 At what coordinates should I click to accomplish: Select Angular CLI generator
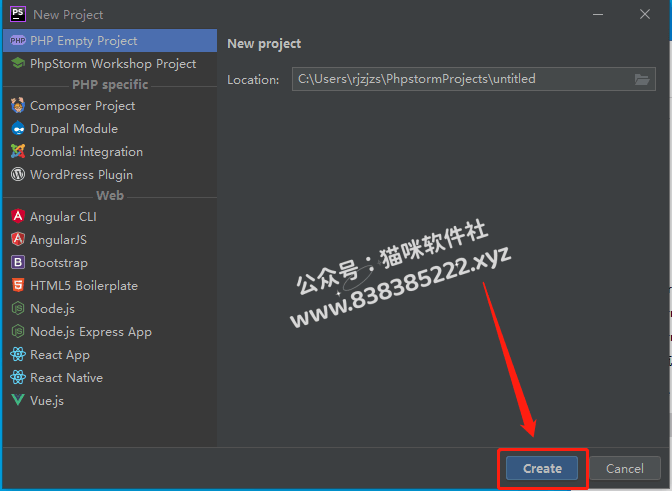(x=110, y=216)
